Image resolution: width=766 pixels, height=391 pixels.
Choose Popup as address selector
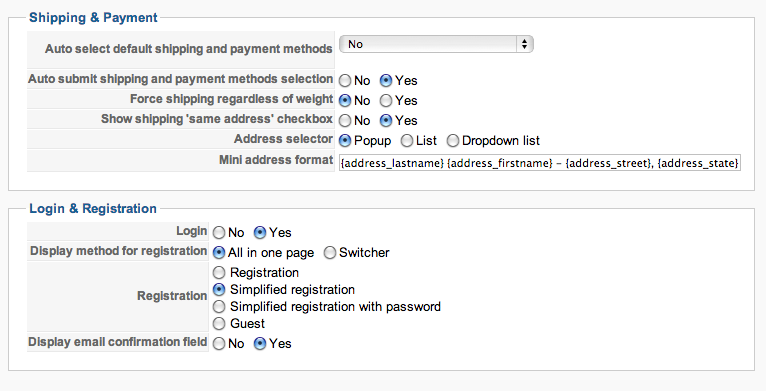345,141
